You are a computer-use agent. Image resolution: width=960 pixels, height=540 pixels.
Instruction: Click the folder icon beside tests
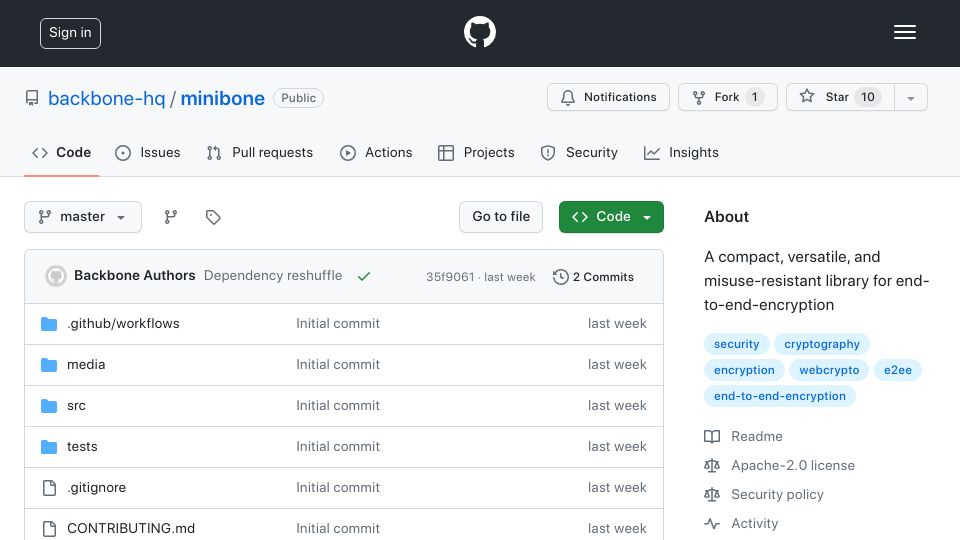point(49,447)
